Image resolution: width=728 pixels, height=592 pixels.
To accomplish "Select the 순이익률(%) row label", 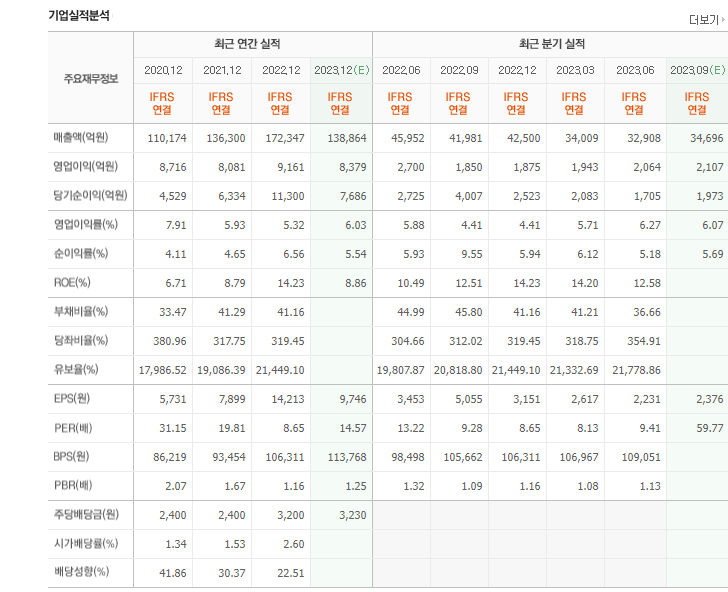I will [81, 254].
